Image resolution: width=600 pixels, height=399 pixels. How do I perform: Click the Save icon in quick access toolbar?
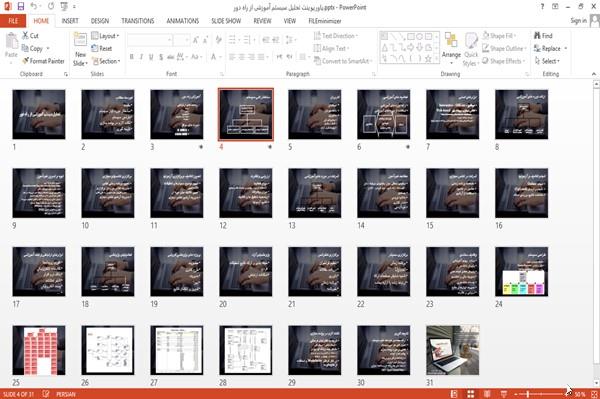21,6
